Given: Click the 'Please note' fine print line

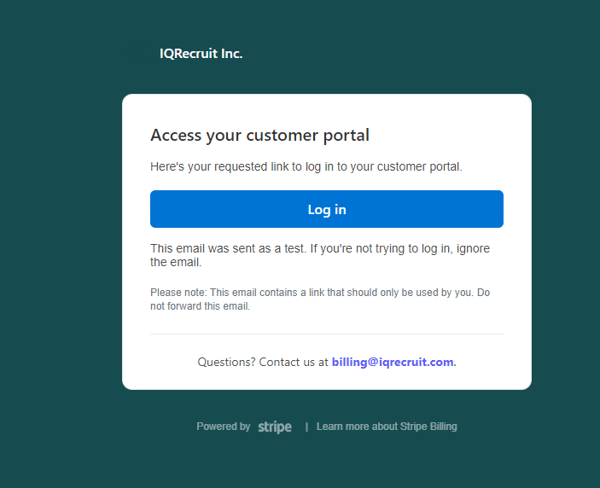Looking at the screenshot, I should (300, 292).
